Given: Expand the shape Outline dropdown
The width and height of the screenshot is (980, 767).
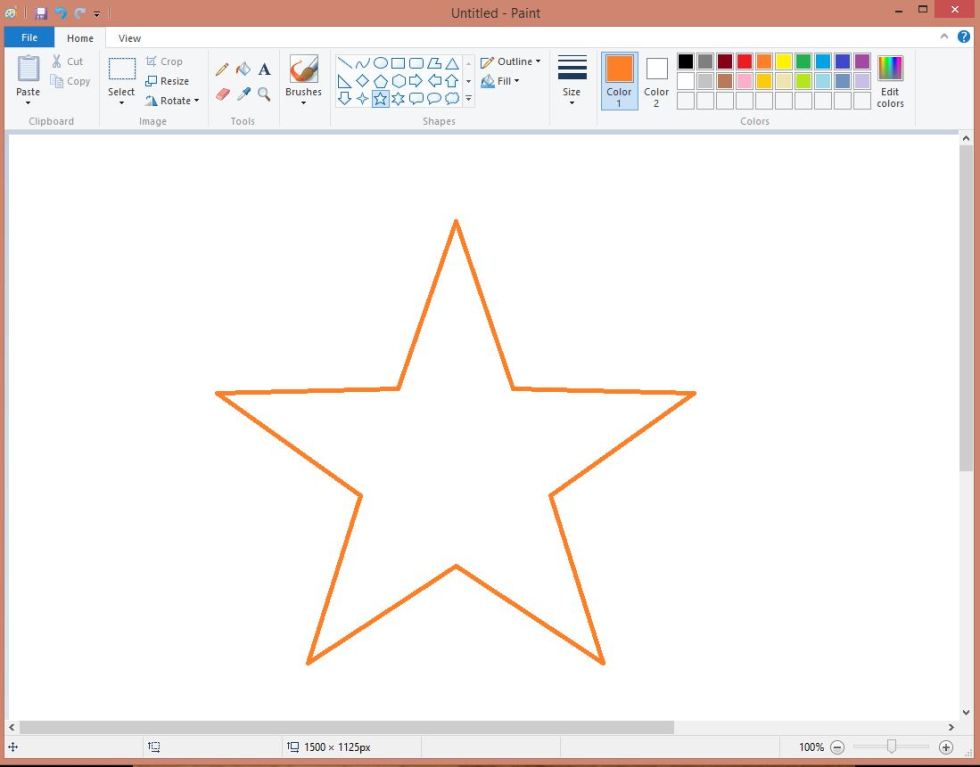Looking at the screenshot, I should coord(511,62).
